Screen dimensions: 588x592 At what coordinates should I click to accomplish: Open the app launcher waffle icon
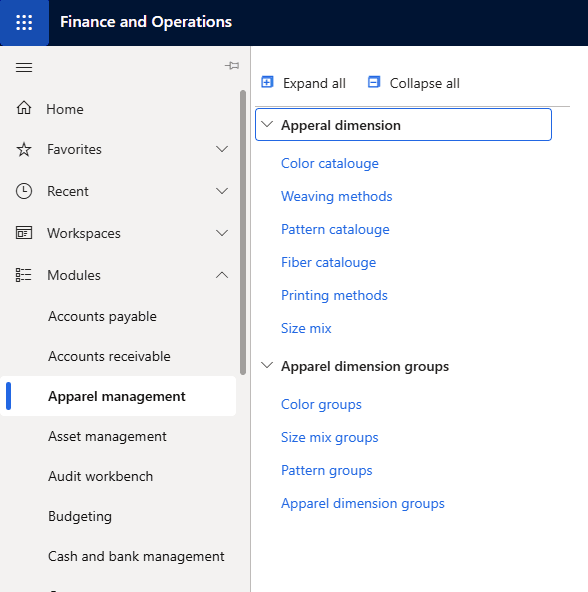coord(24,22)
